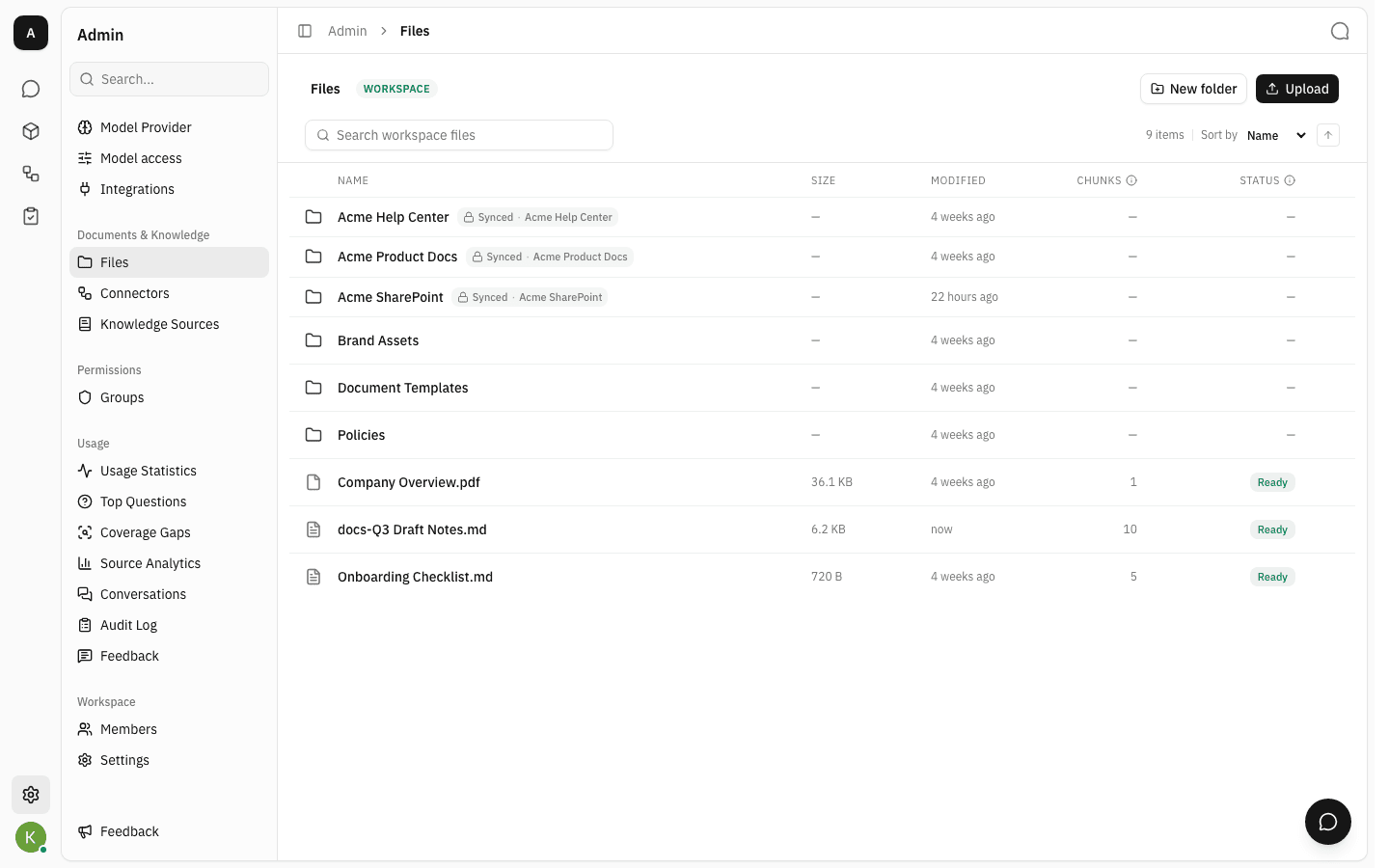
Task: Click the Upload button
Action: pos(1297,89)
